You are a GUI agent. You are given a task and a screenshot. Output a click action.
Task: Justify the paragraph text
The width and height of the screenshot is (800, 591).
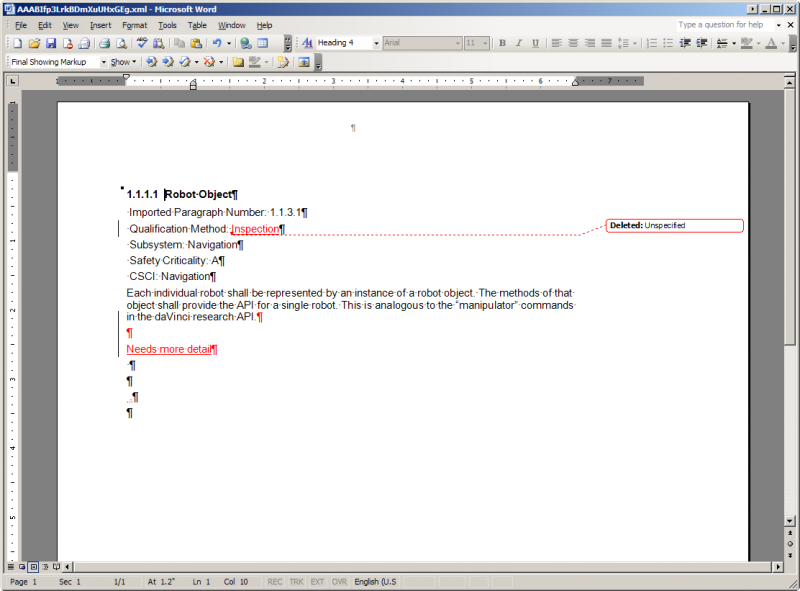point(606,43)
